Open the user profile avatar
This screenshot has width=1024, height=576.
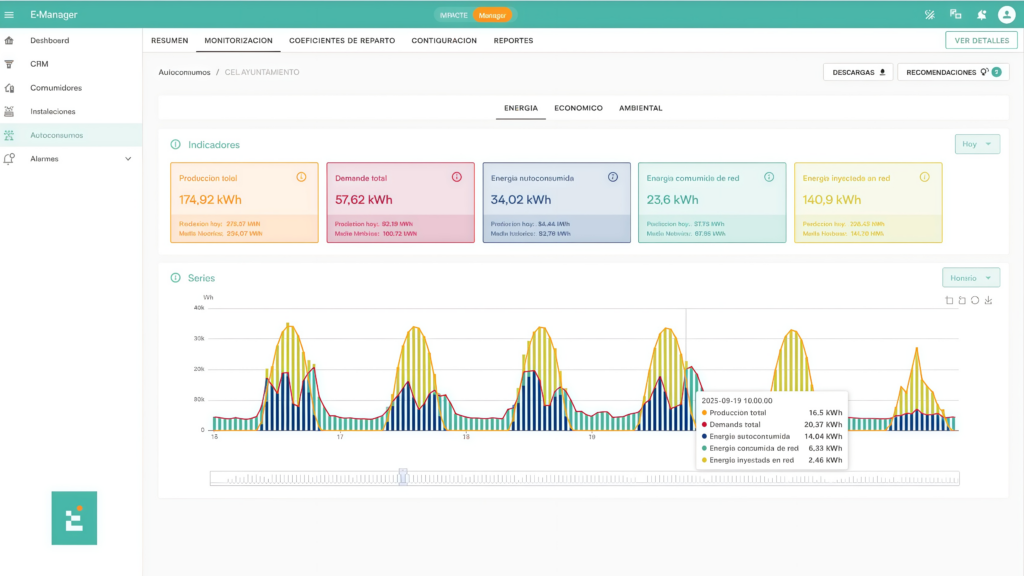(1006, 14)
